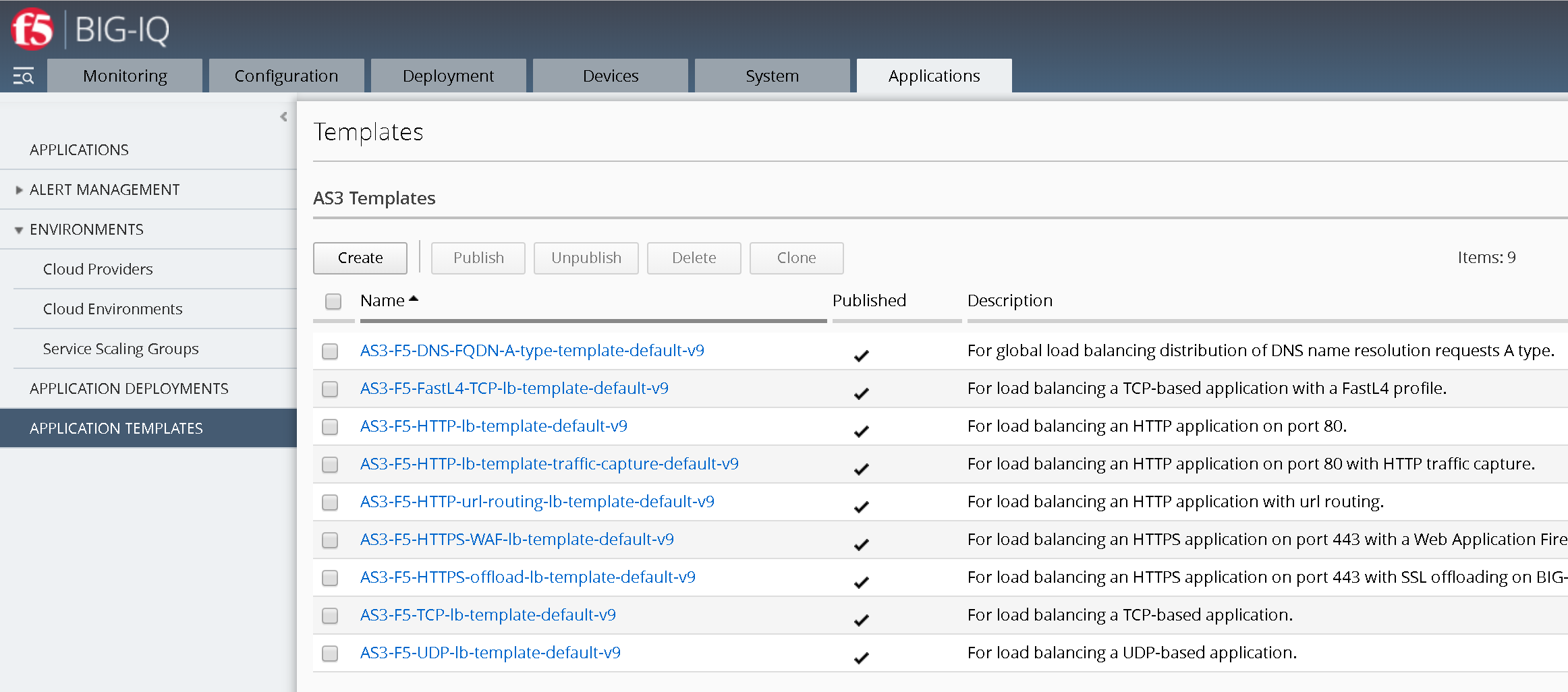Toggle the select-all templates checkbox
The width and height of the screenshot is (1568, 692).
tap(333, 301)
